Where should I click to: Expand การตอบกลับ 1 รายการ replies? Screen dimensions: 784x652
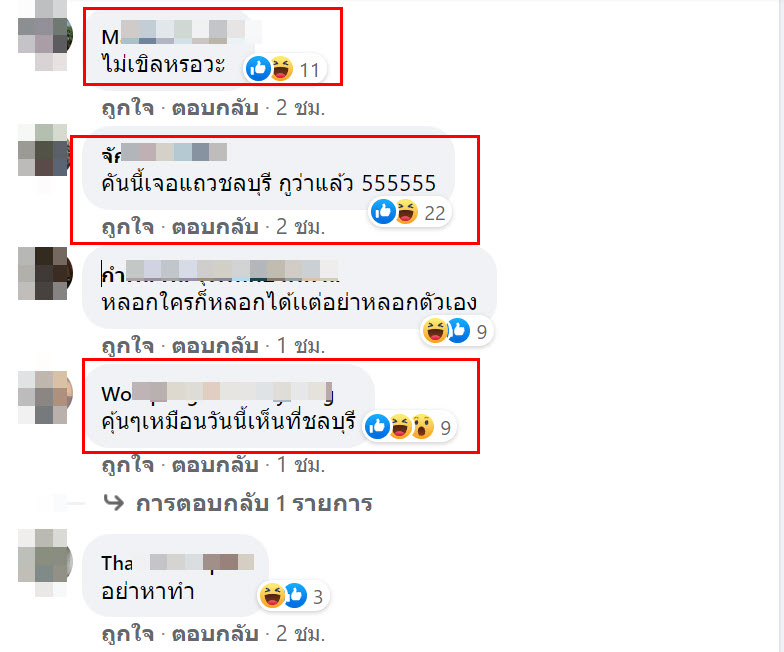[254, 504]
